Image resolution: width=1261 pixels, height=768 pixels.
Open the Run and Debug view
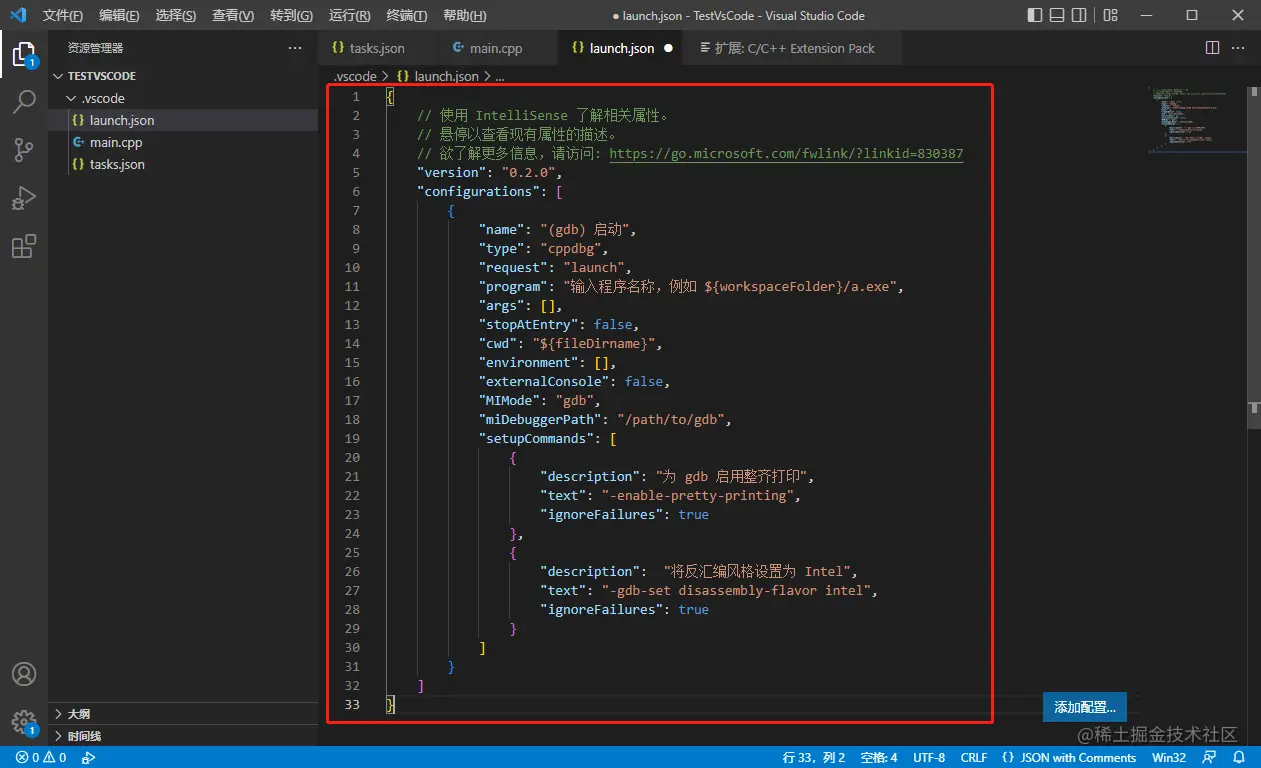24,197
